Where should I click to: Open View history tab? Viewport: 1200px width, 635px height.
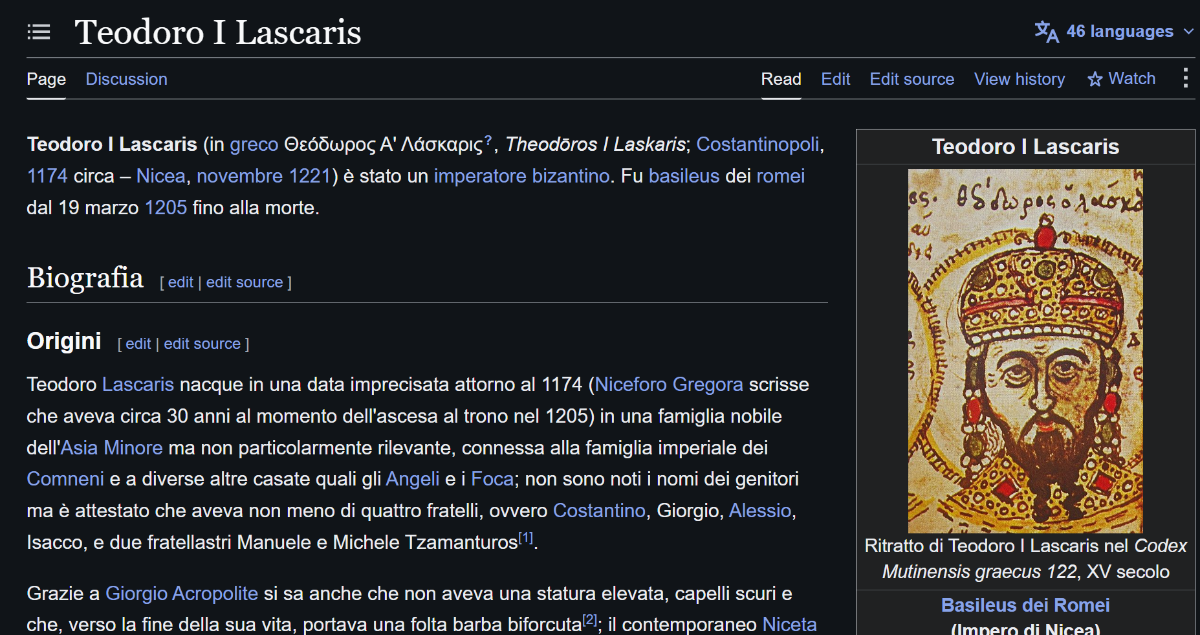click(1020, 79)
